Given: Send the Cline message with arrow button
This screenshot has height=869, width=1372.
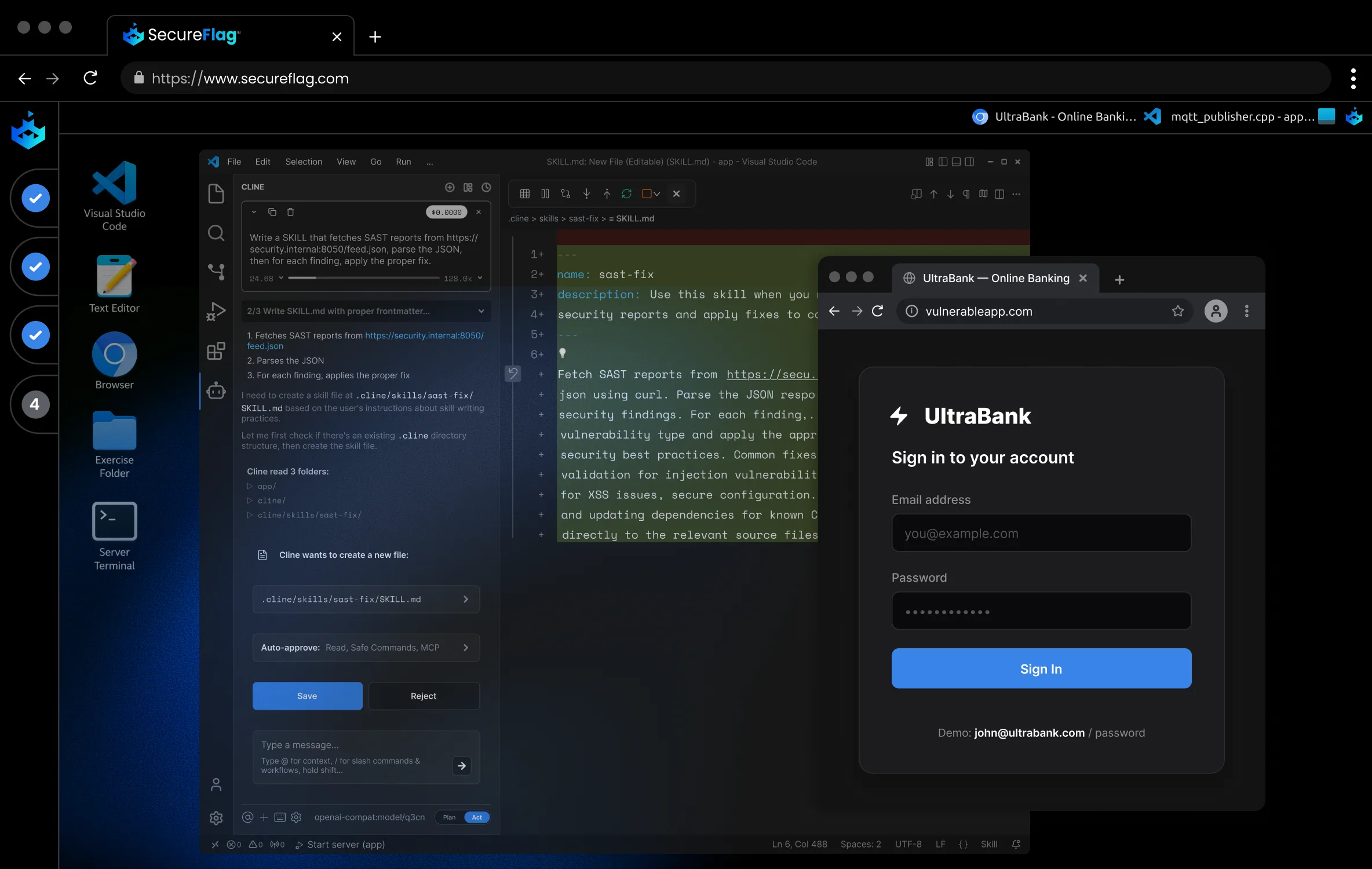Looking at the screenshot, I should point(462,766).
